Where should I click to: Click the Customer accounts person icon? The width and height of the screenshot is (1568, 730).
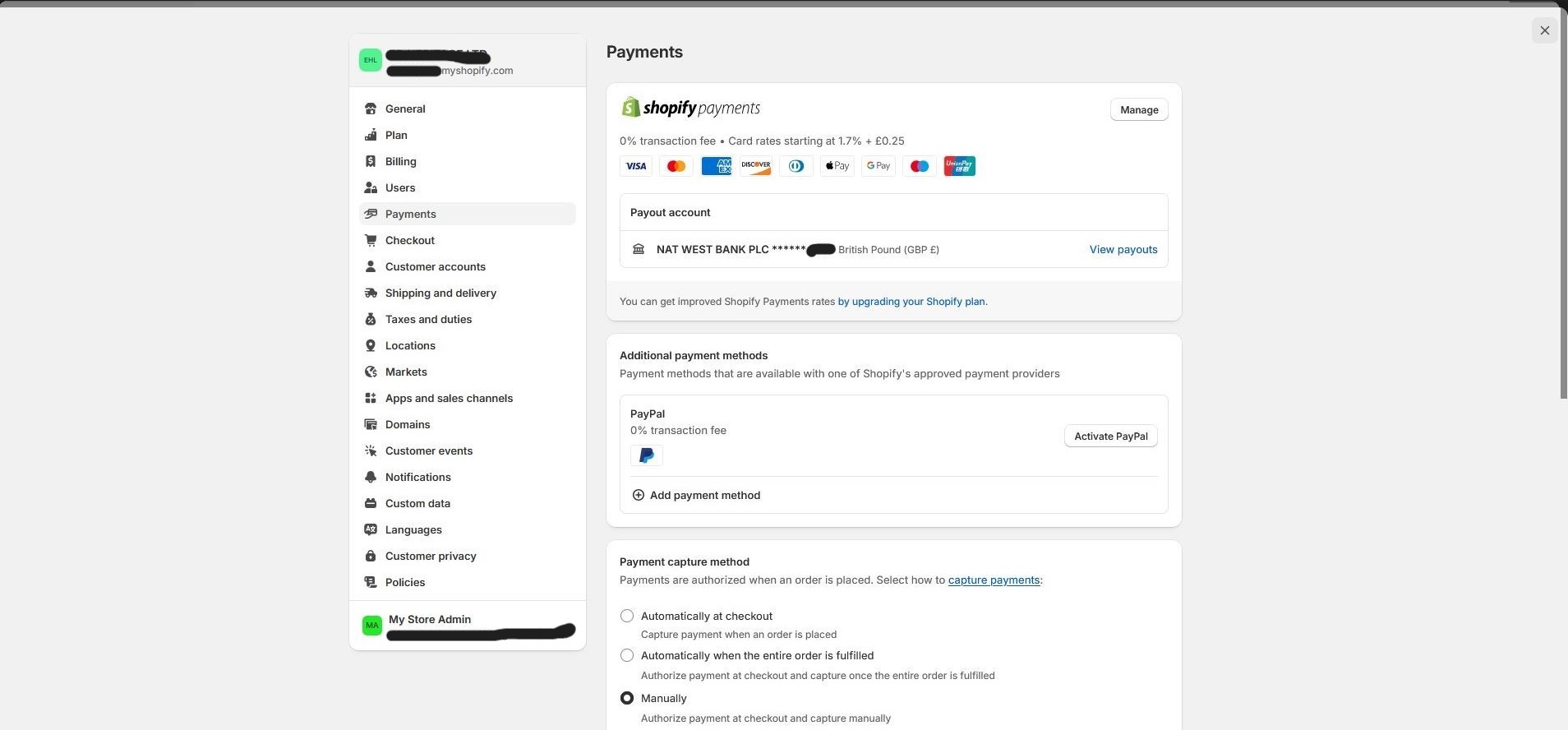[x=371, y=266]
